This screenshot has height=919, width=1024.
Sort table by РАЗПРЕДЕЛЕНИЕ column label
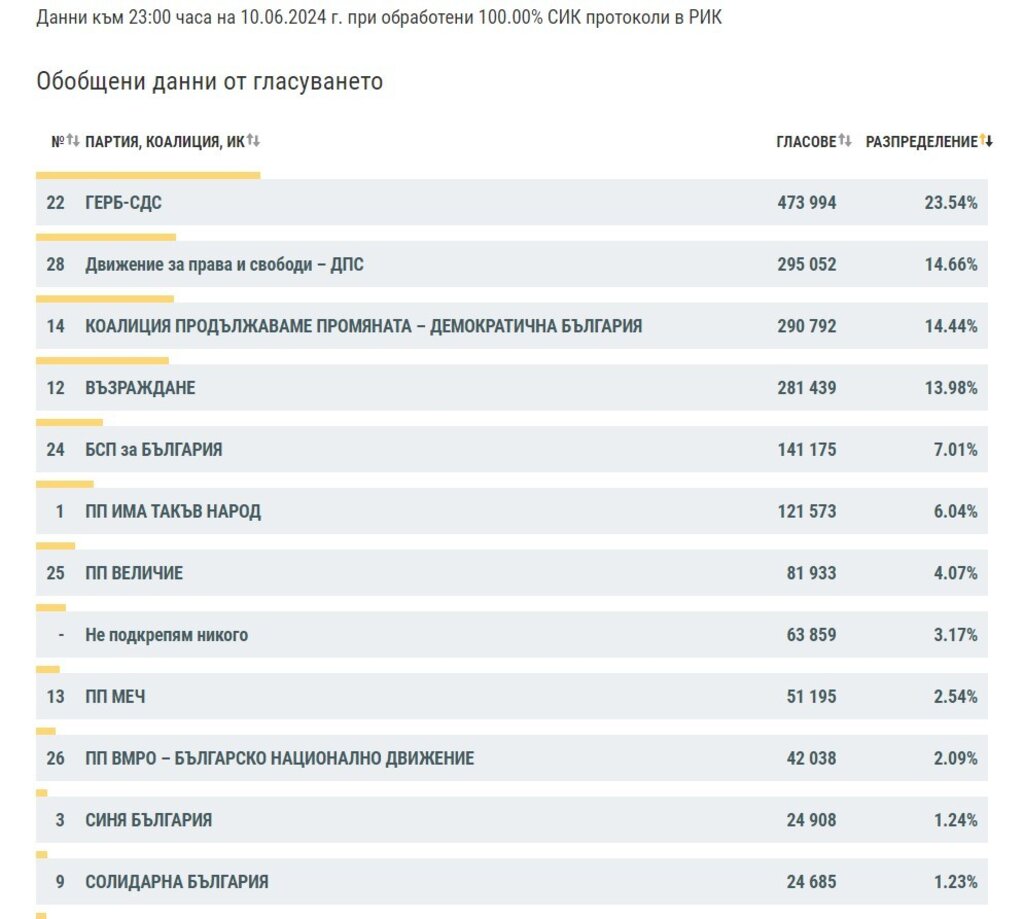(x=921, y=142)
